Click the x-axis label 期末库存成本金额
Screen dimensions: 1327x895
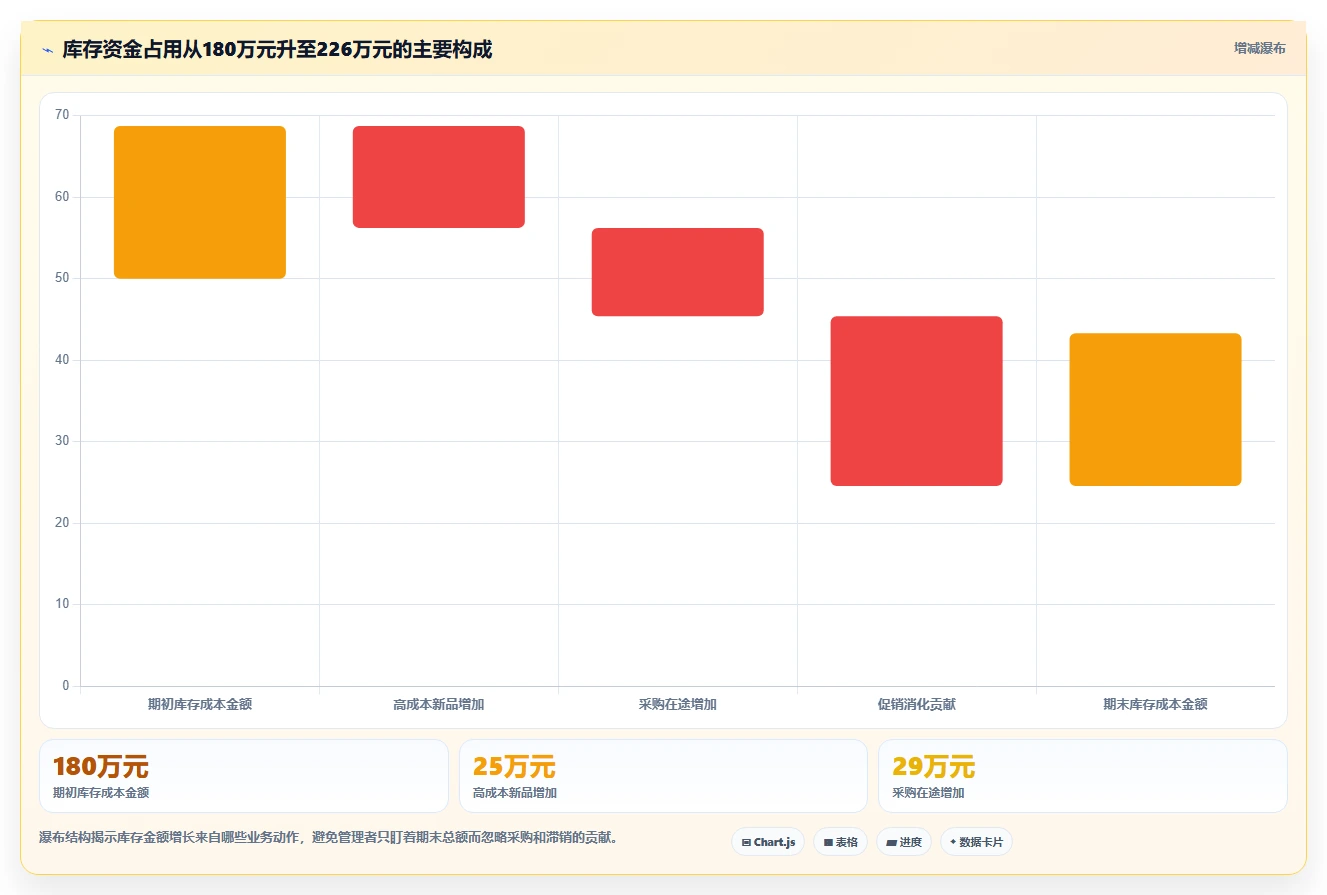(x=1156, y=704)
